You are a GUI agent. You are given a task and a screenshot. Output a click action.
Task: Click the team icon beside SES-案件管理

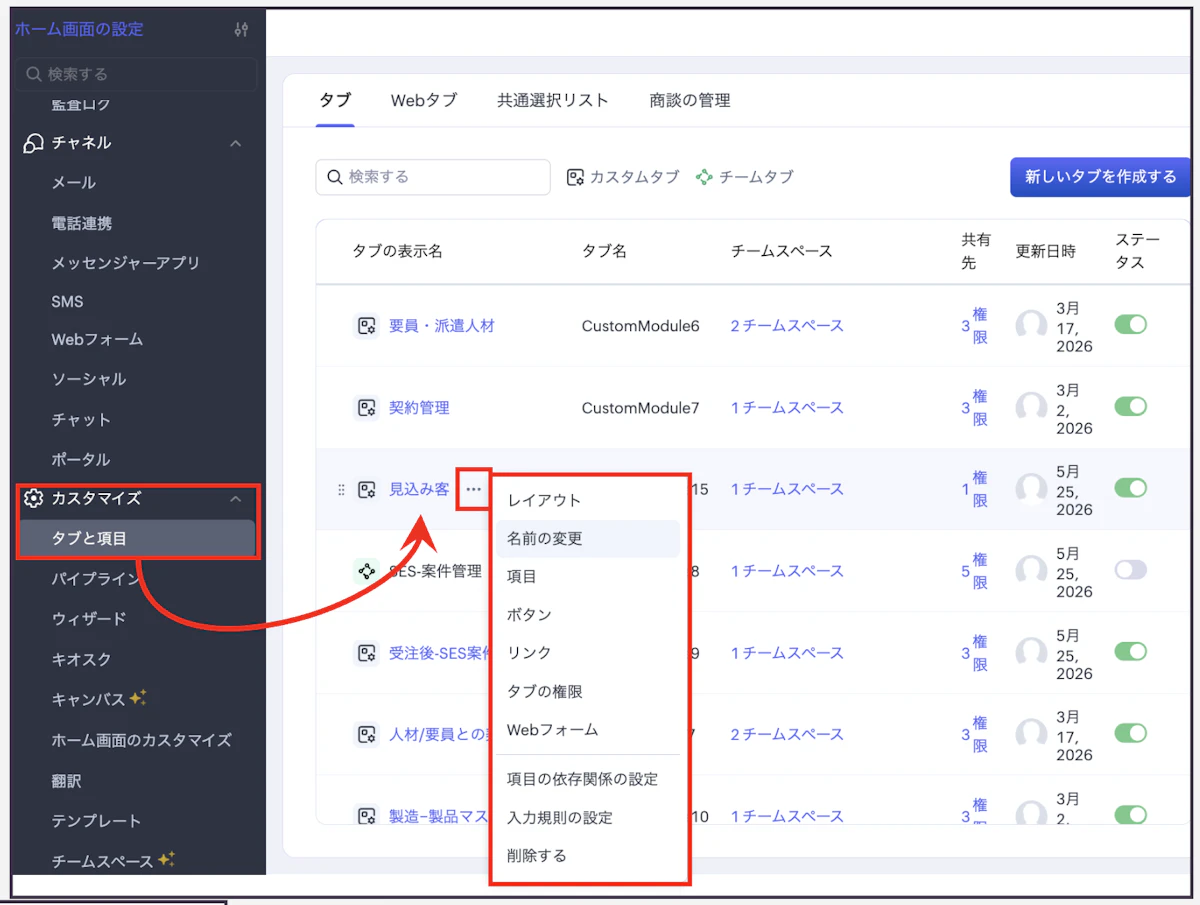tap(367, 571)
